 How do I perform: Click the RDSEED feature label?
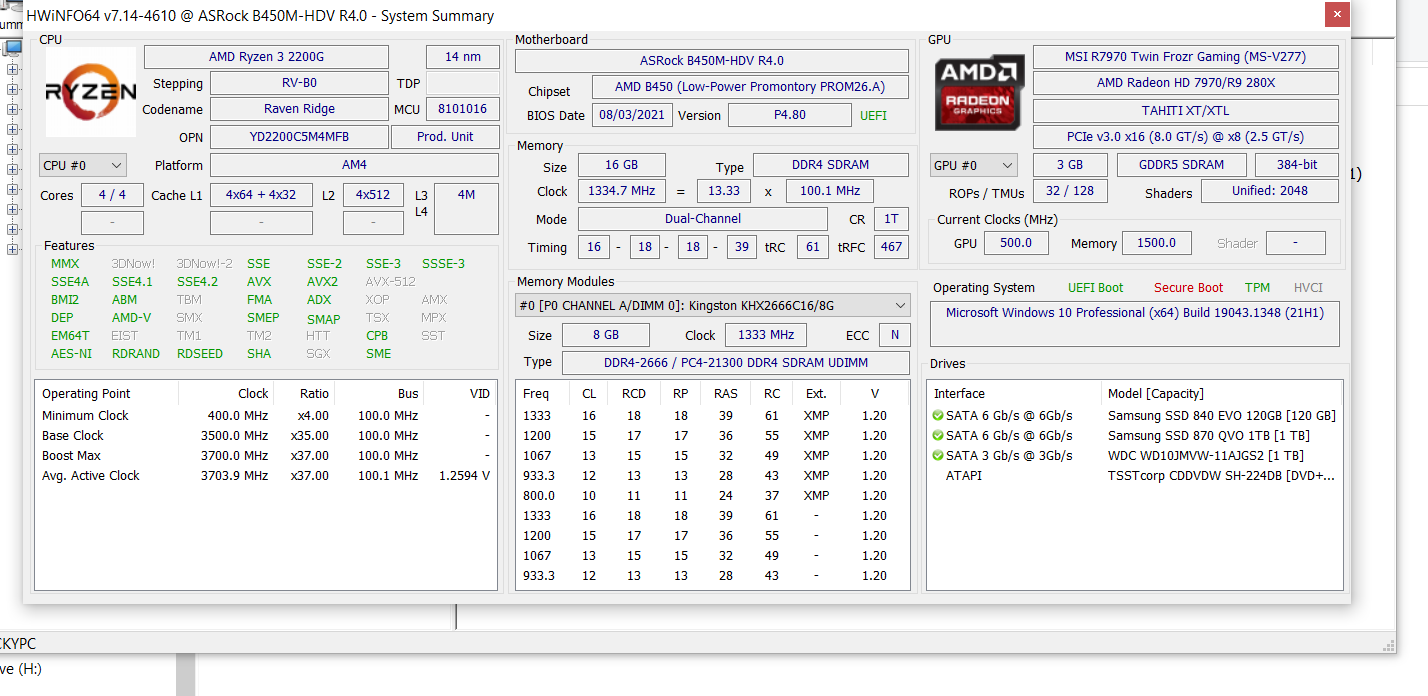[200, 354]
